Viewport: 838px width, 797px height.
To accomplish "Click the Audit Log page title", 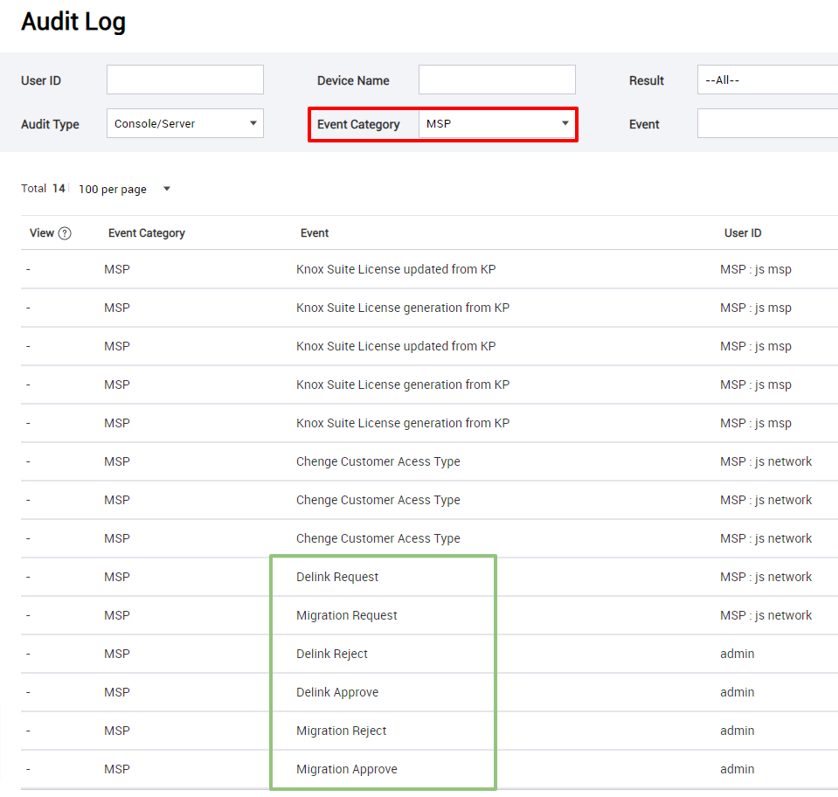I will coord(73,21).
